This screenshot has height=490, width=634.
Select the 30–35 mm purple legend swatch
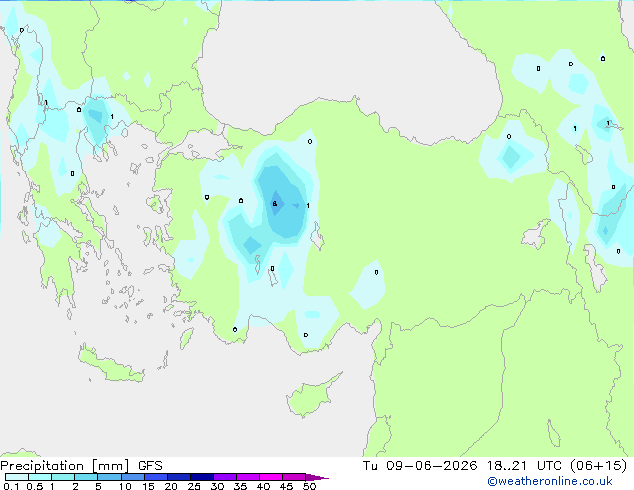pyautogui.click(x=225, y=477)
